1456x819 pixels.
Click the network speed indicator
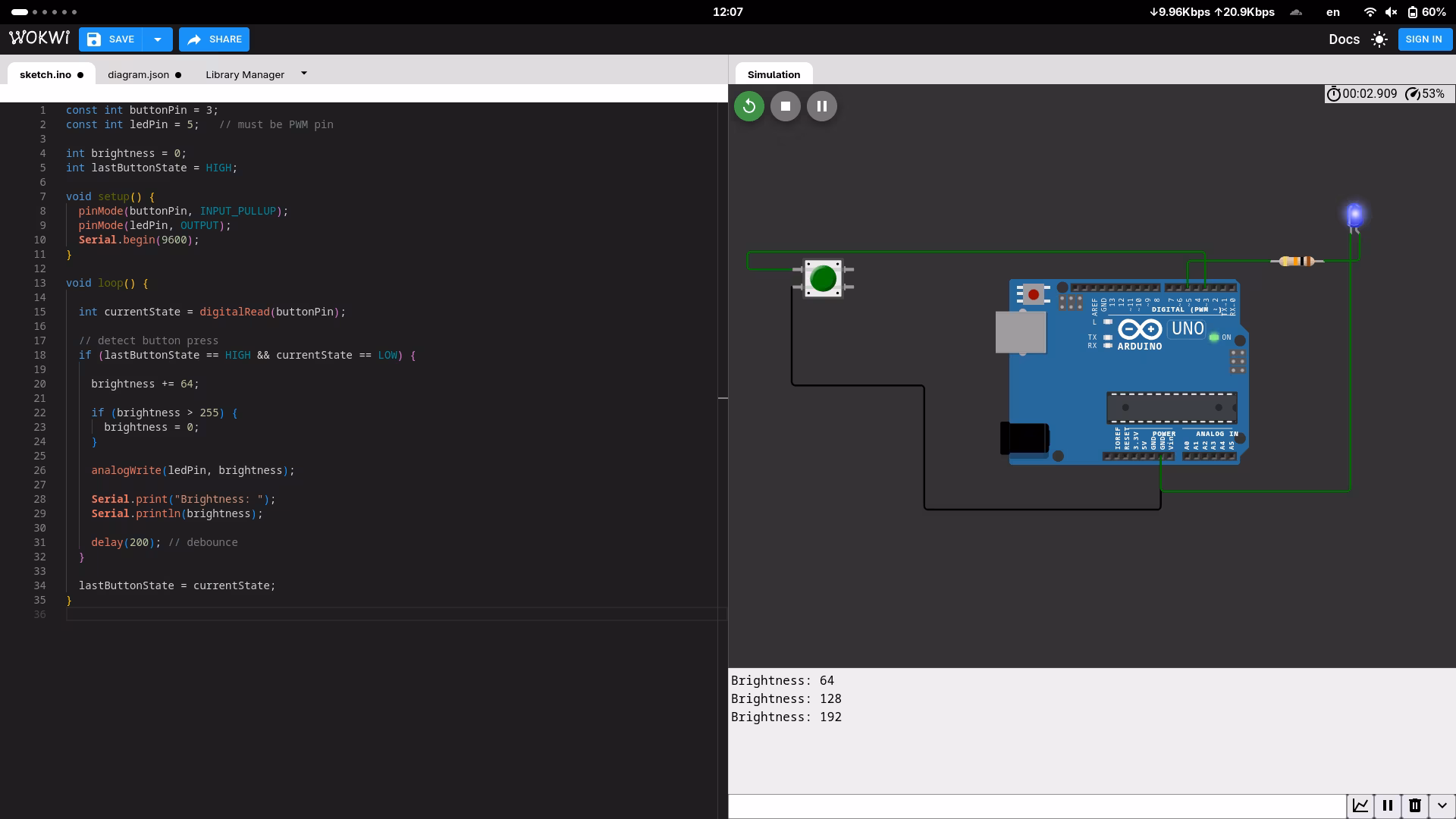[x=1212, y=12]
